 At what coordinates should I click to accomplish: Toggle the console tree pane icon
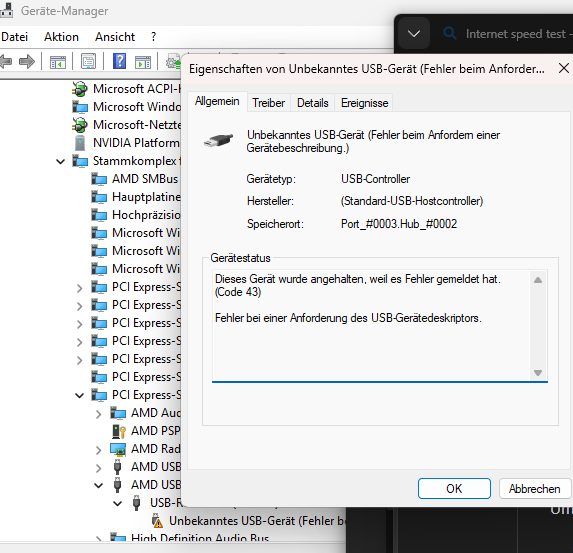pyautogui.click(x=58, y=62)
